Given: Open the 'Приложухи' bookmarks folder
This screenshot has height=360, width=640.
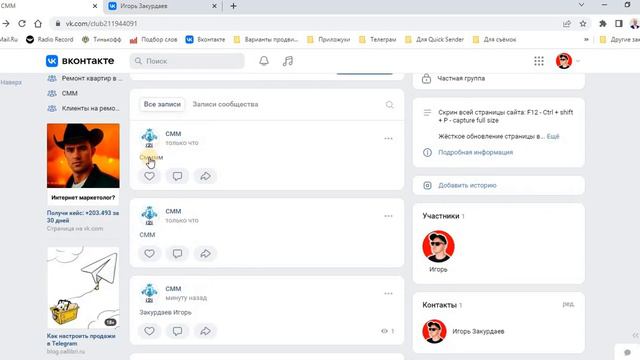Looking at the screenshot, I should 329,40.
